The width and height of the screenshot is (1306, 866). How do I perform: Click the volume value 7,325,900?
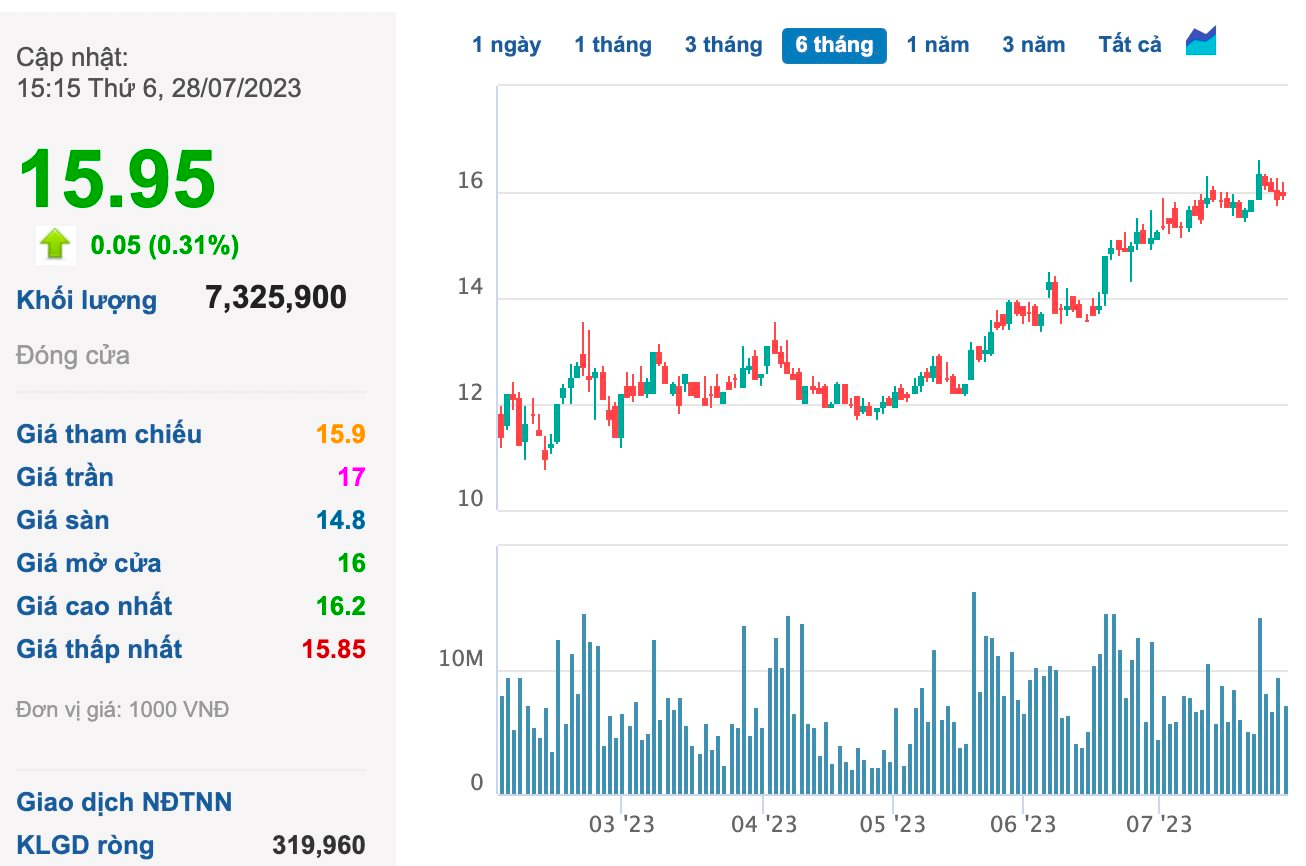[x=276, y=297]
